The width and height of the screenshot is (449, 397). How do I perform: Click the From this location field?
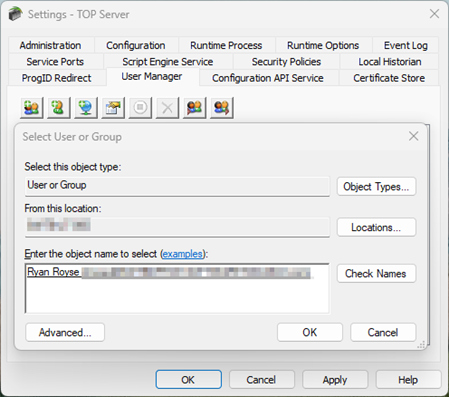[x=177, y=227]
